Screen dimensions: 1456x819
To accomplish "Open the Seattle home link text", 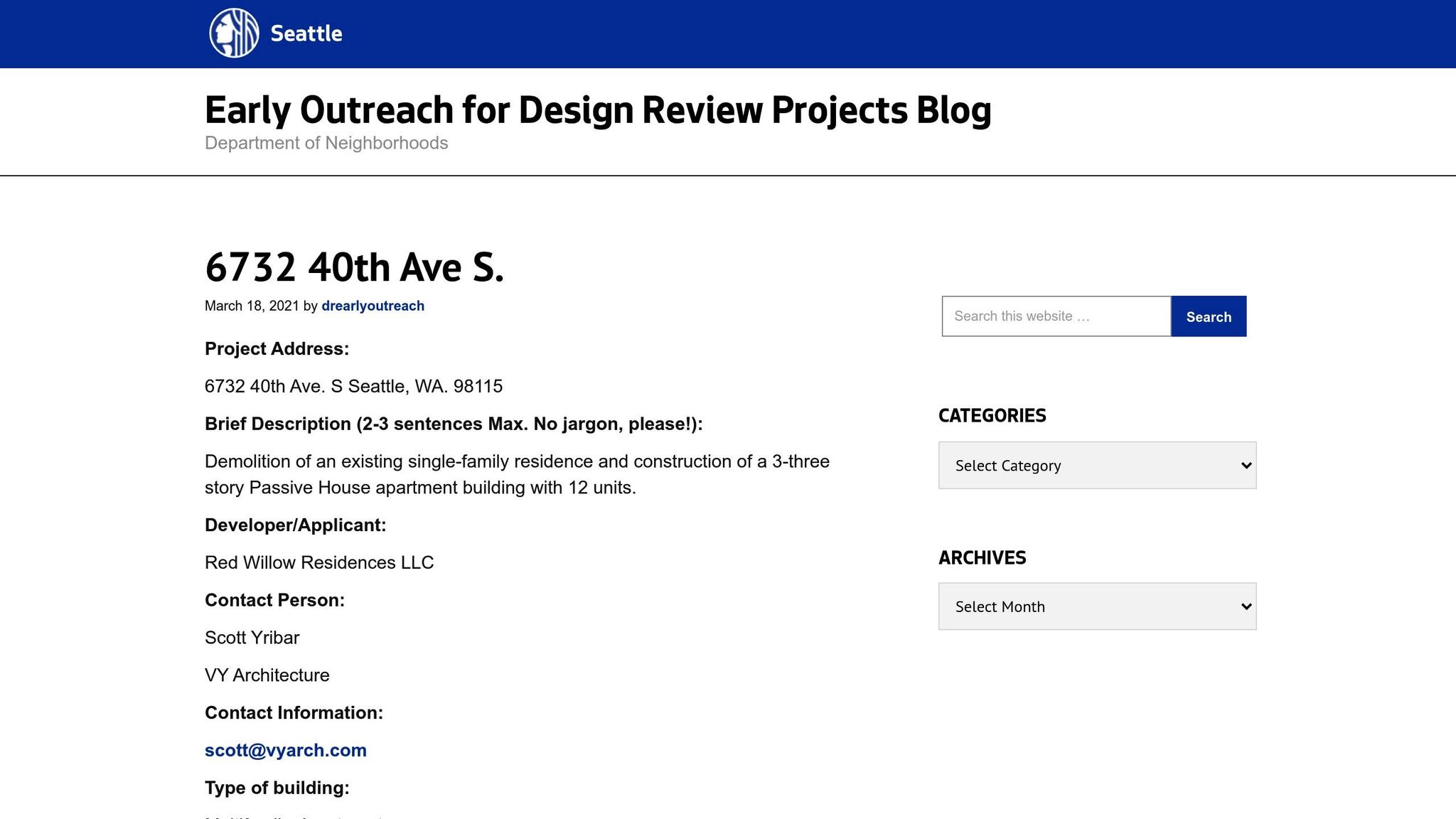I will click(306, 33).
